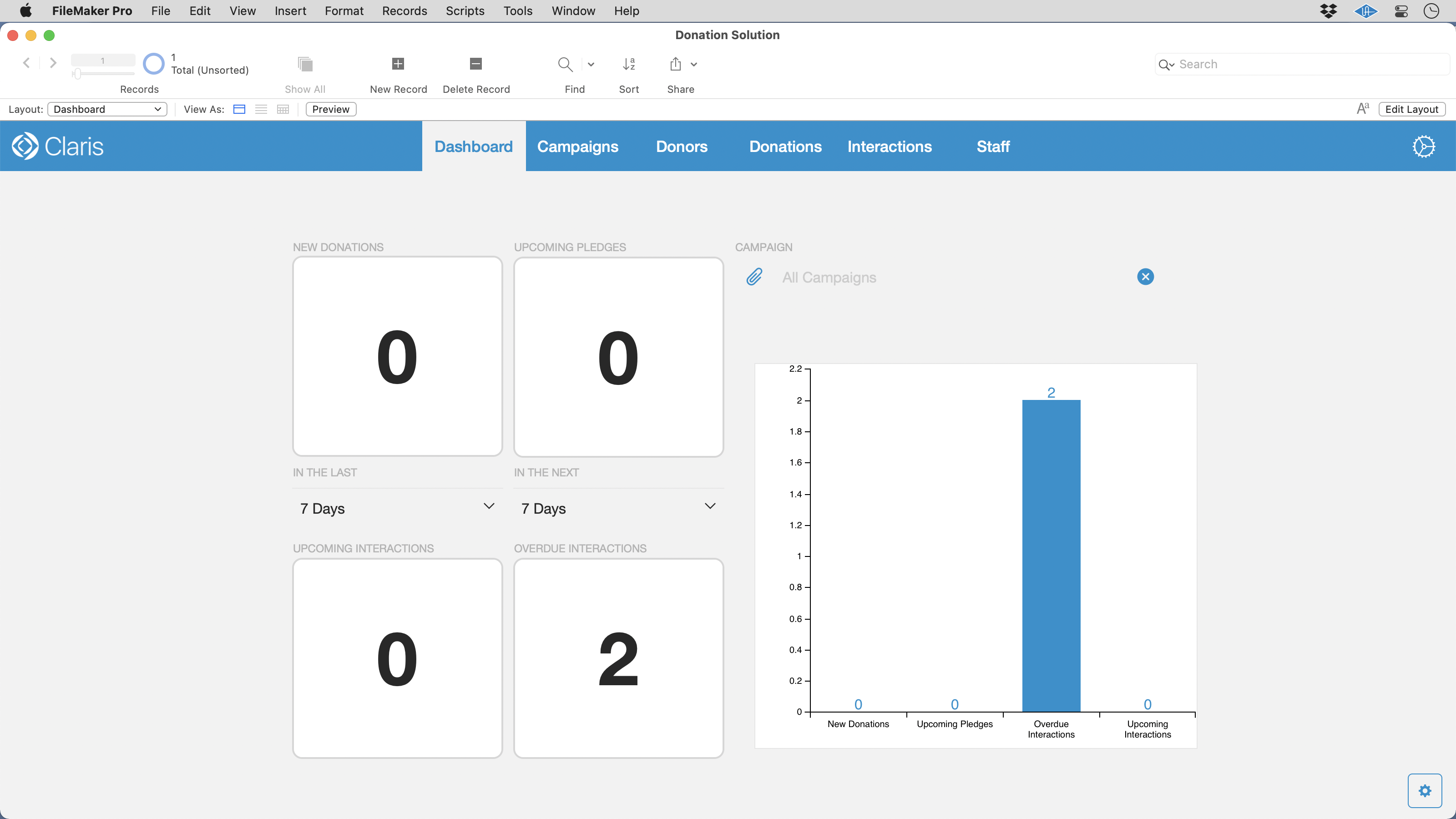Image resolution: width=1456 pixels, height=819 pixels.
Task: Open the Tools menu
Action: (518, 11)
